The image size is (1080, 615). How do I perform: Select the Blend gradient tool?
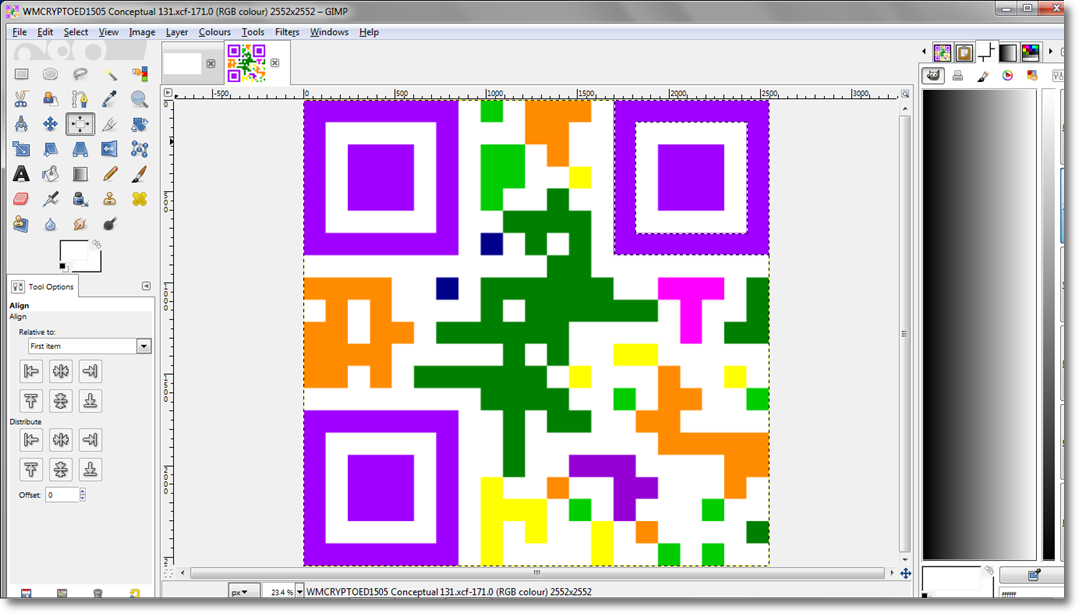pyautogui.click(x=80, y=174)
